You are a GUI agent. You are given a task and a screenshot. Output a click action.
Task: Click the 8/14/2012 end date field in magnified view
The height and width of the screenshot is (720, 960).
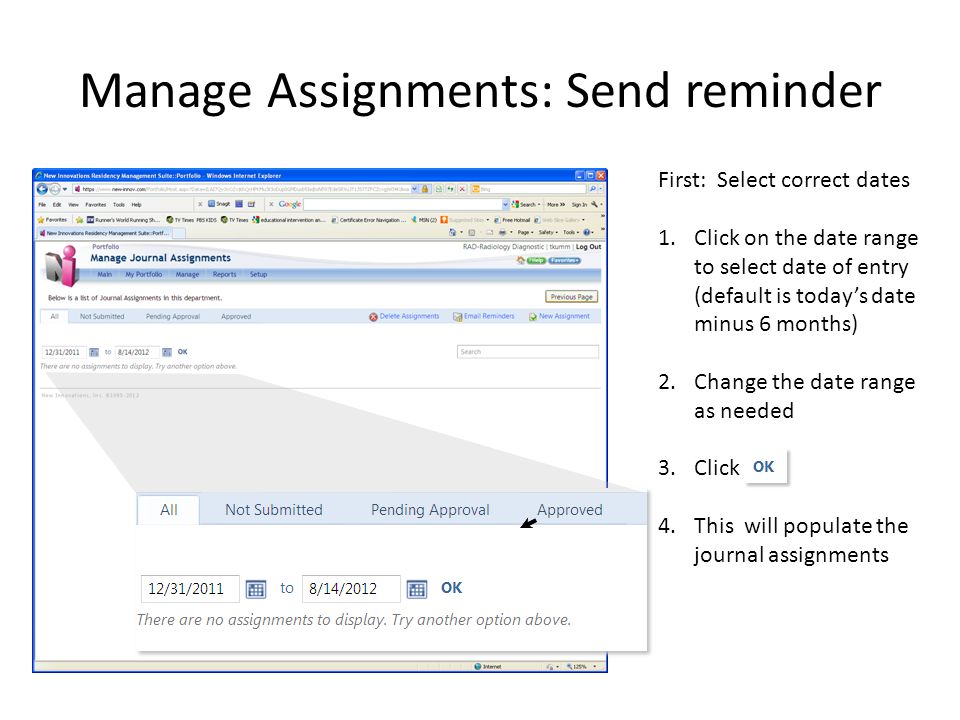coord(351,589)
